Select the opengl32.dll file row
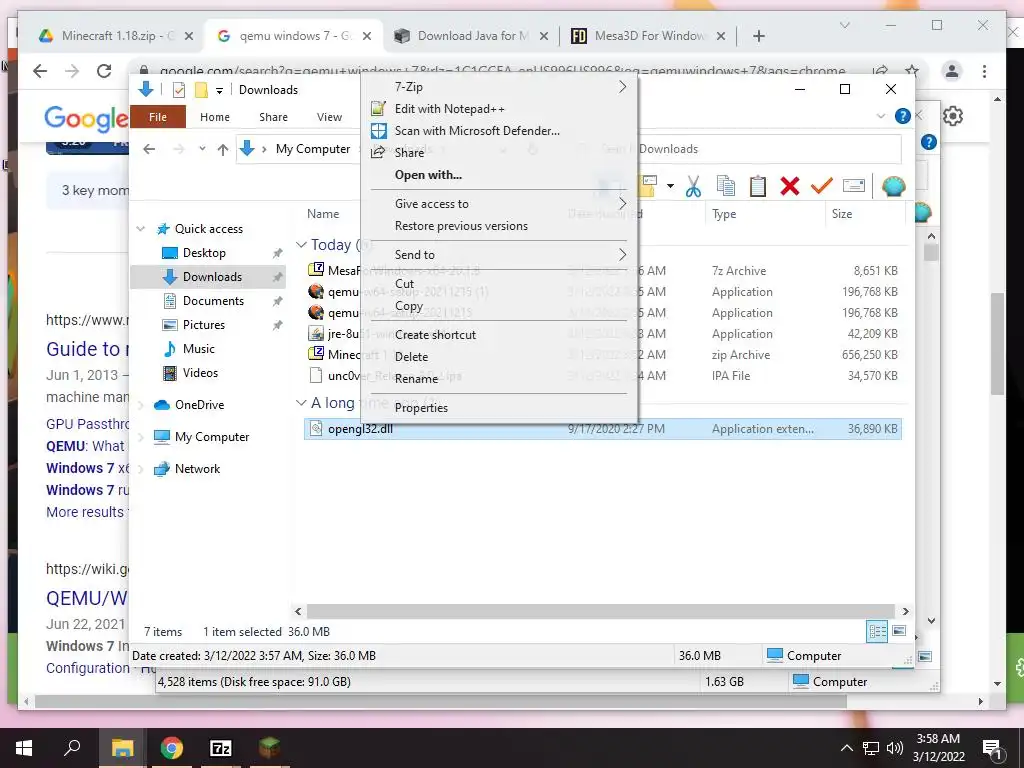The width and height of the screenshot is (1024, 768). point(602,429)
